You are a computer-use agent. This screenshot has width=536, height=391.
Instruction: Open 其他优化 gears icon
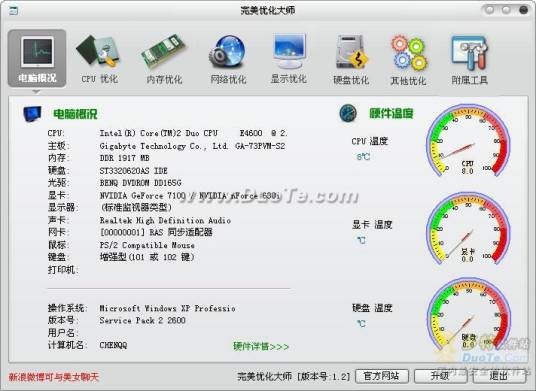point(409,53)
